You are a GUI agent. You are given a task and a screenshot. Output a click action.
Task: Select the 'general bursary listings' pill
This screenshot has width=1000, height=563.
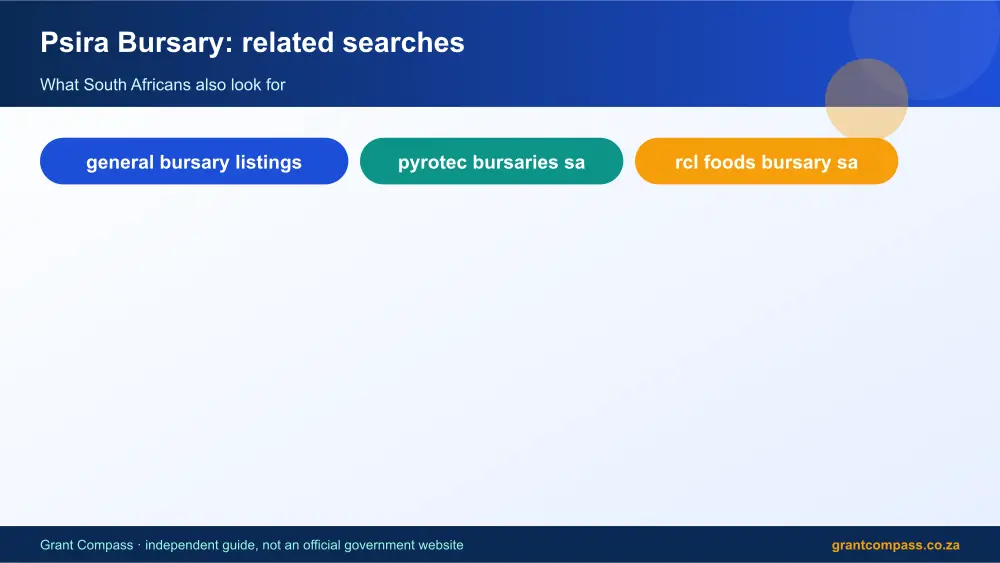[194, 161]
